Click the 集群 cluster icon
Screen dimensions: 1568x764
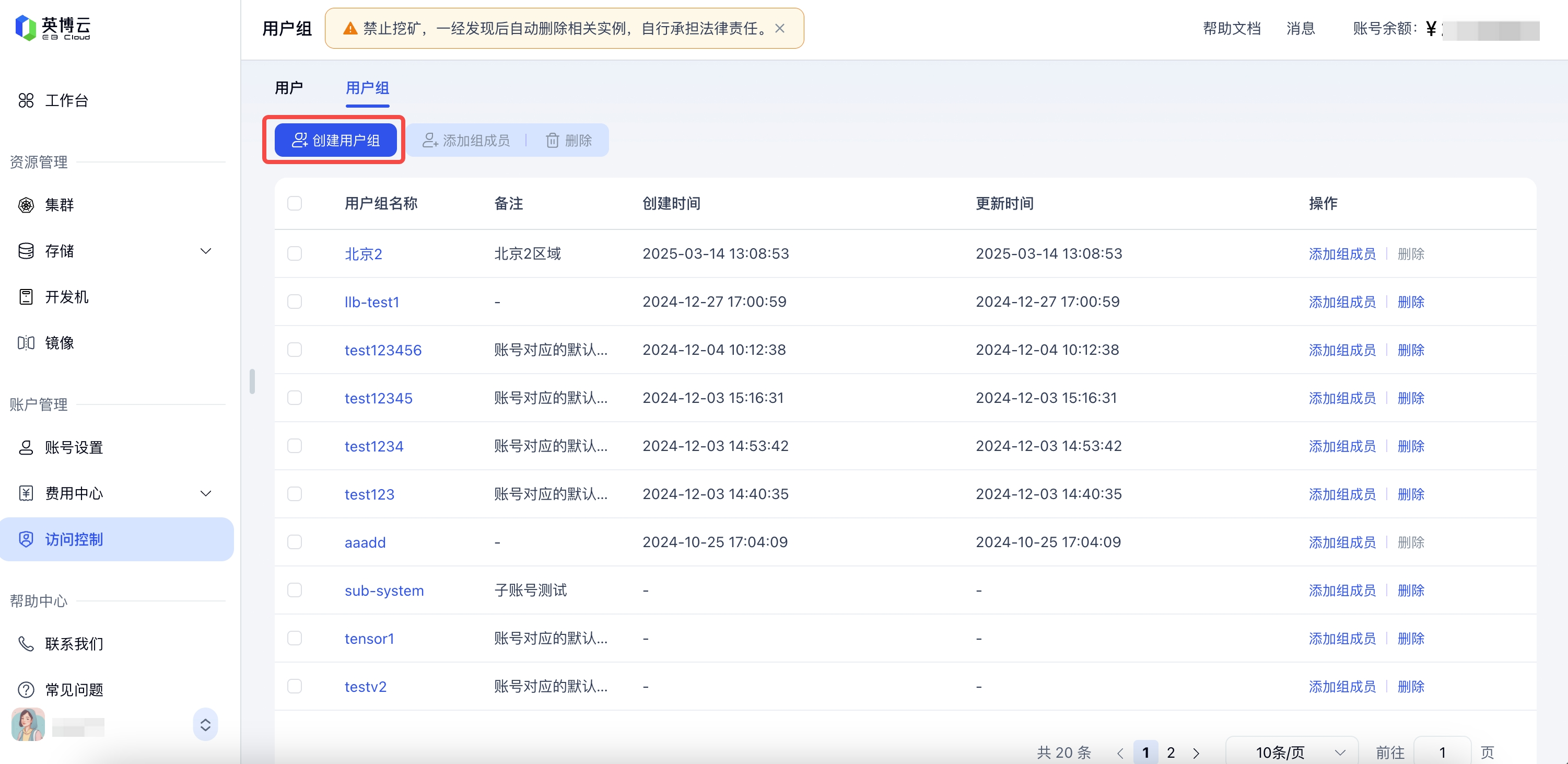pos(26,205)
